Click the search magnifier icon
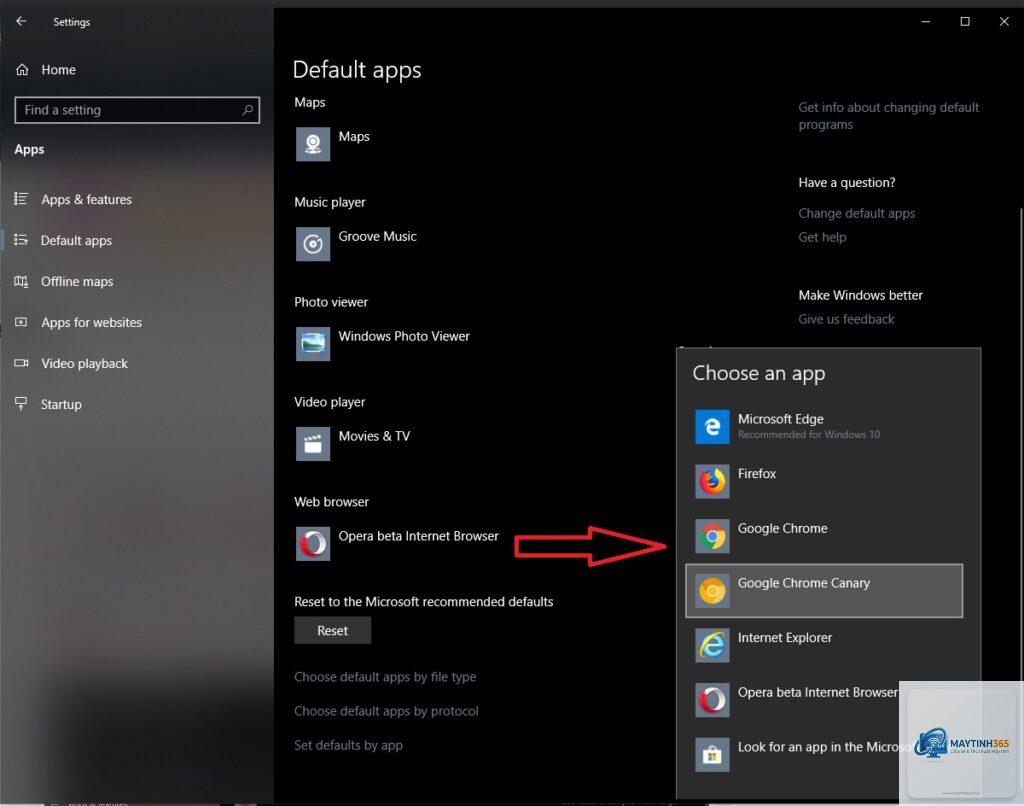Image resolution: width=1024 pixels, height=806 pixels. tap(248, 110)
